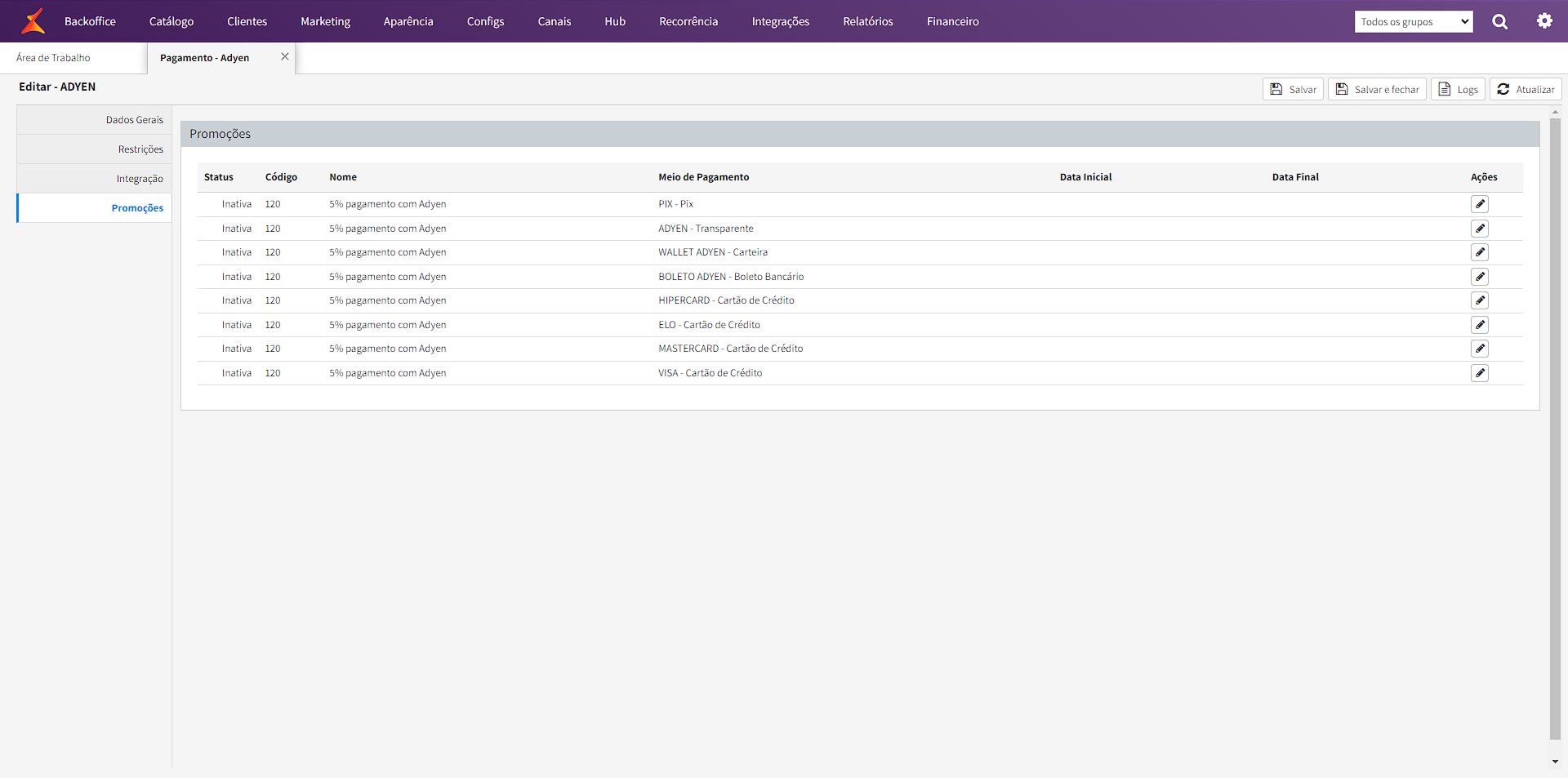Edit the ADYEN - Transparente promotion
Screen dimensions: 1568x778
[x=1480, y=229]
